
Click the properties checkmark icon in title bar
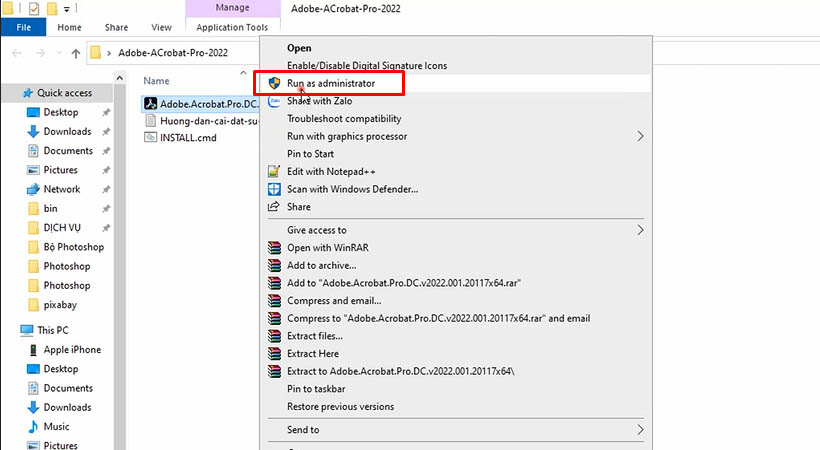pos(34,8)
